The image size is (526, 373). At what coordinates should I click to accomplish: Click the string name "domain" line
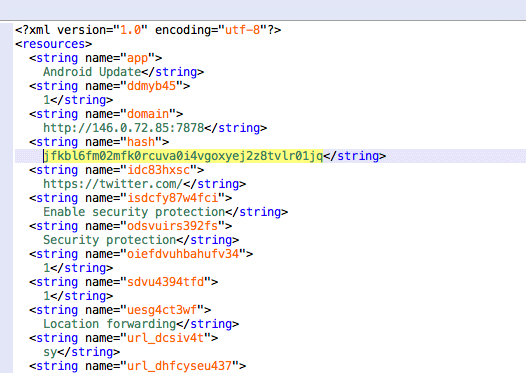click(x=106, y=114)
